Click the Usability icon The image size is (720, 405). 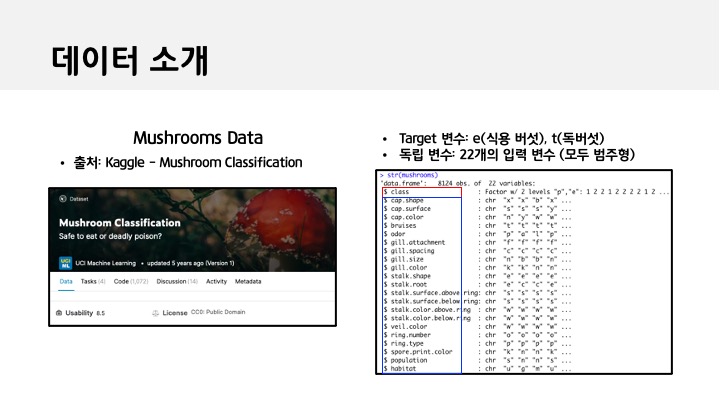coord(59,313)
